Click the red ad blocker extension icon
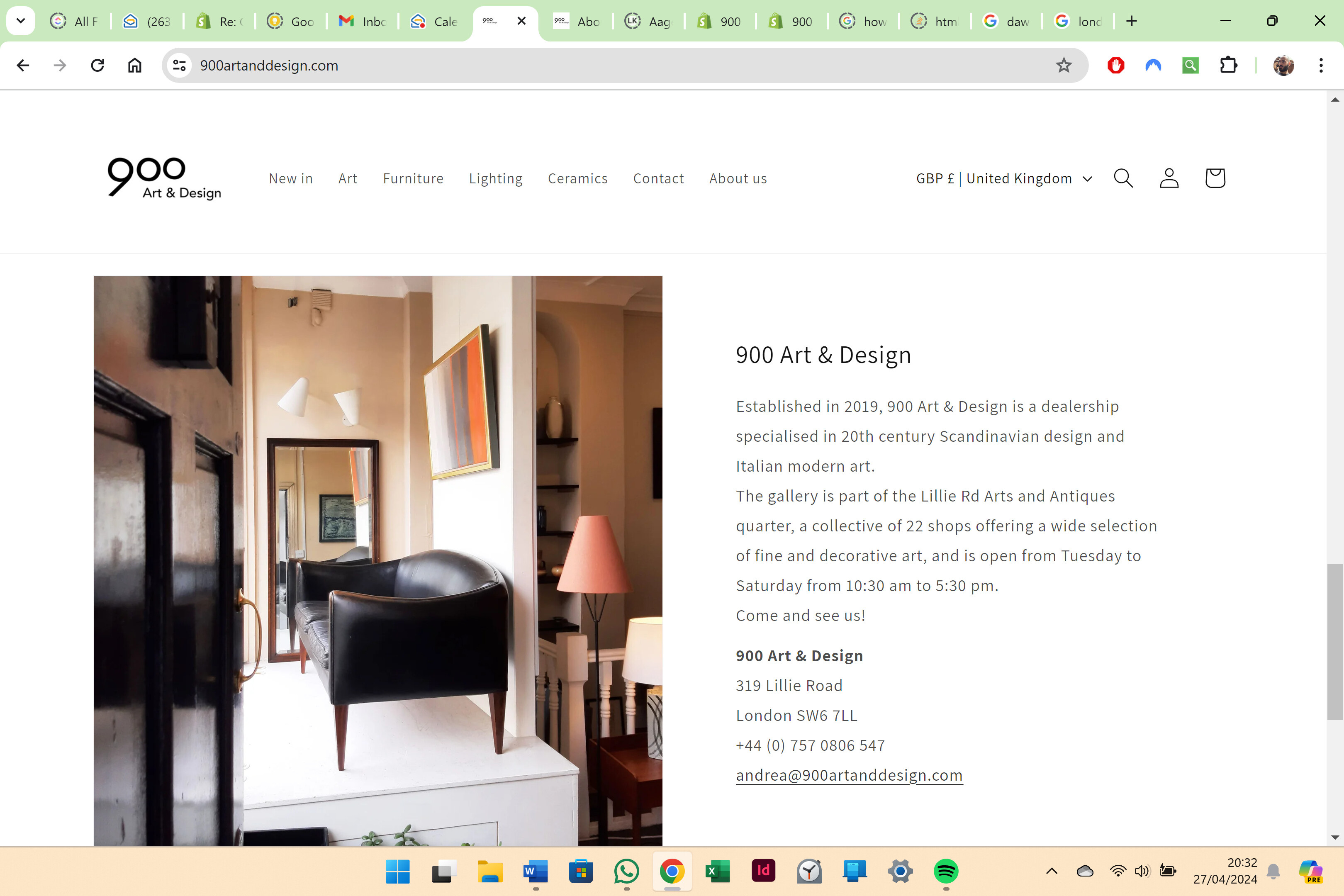The height and width of the screenshot is (896, 1344). [1115, 66]
